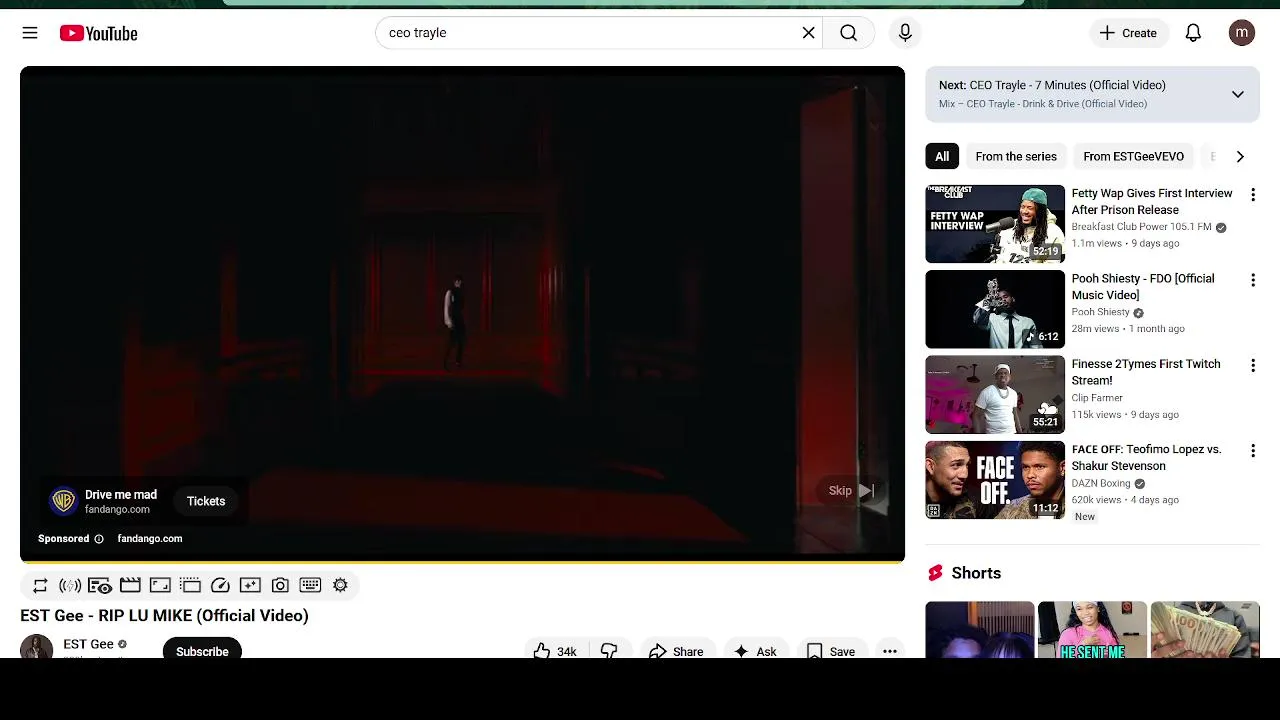Image resolution: width=1280 pixels, height=720 pixels.
Task: Open more actions ellipsis menu
Action: coord(890,650)
